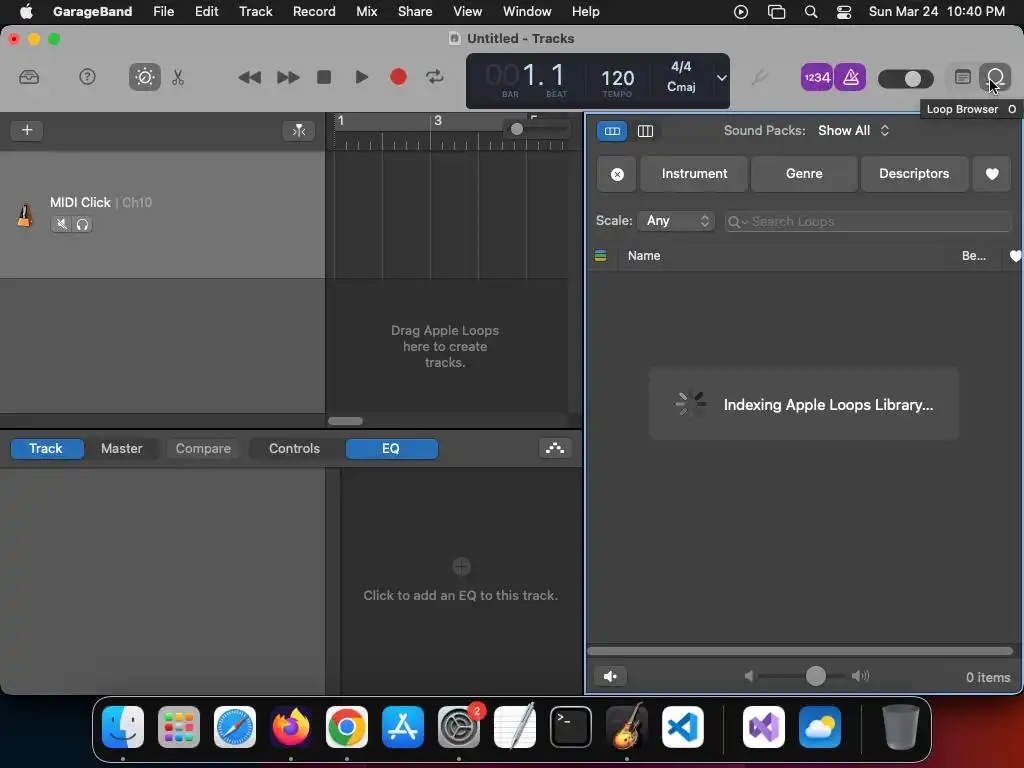Open the Sound Packs Show All dropdown
The image size is (1024, 768).
click(x=854, y=131)
